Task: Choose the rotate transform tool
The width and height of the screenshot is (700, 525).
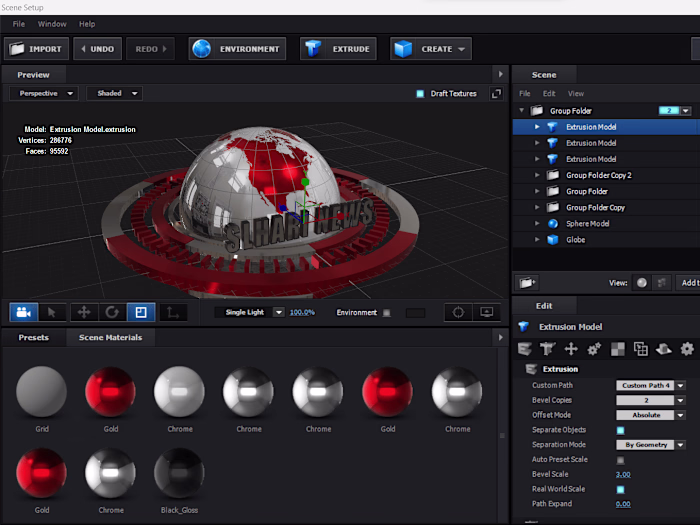Action: tap(112, 312)
